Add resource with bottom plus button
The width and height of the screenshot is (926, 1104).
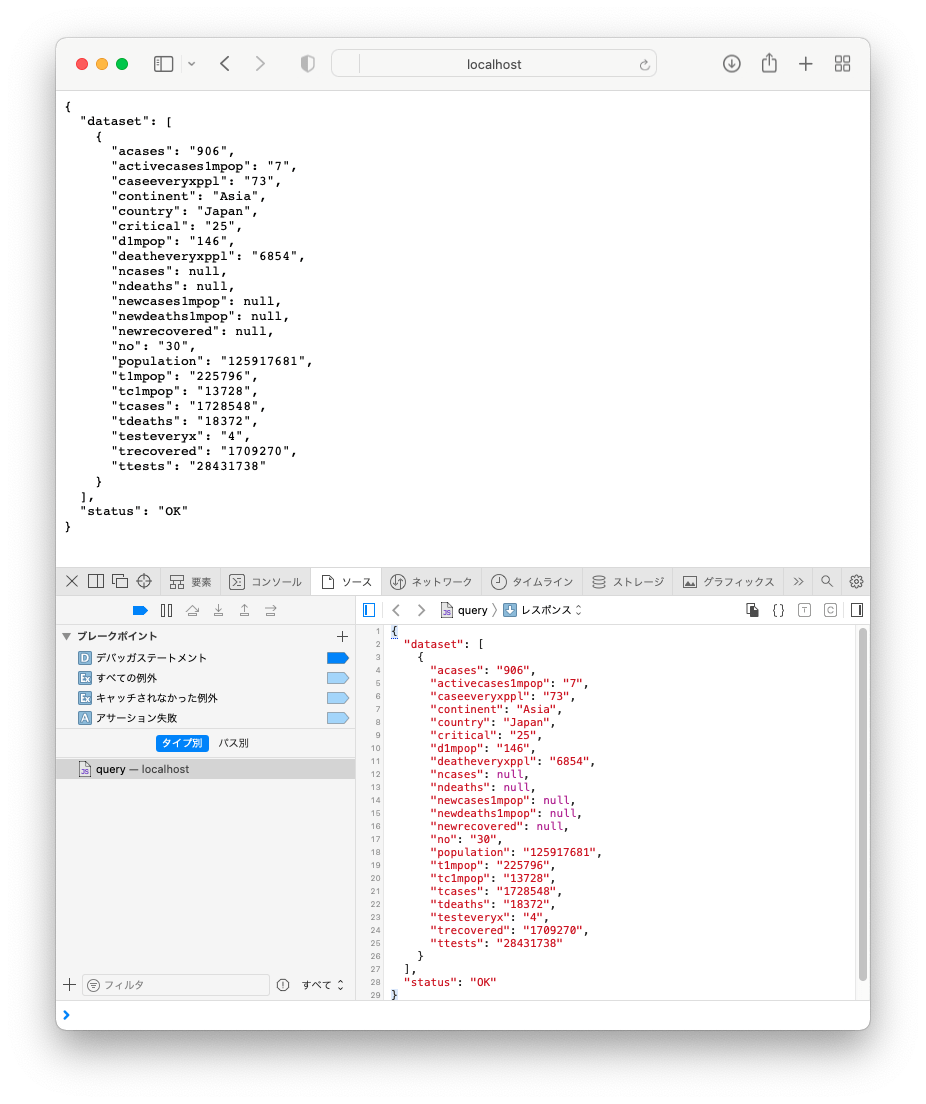click(x=70, y=985)
